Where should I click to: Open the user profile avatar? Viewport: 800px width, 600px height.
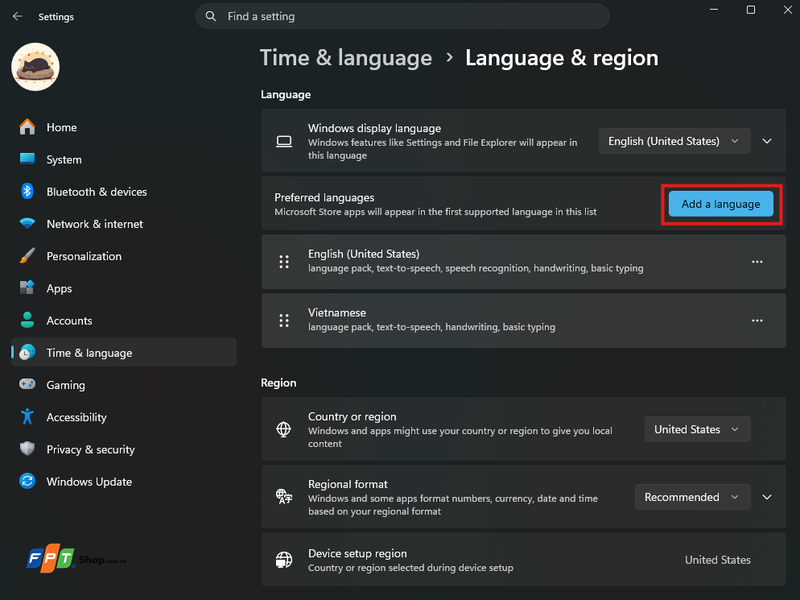[35, 67]
